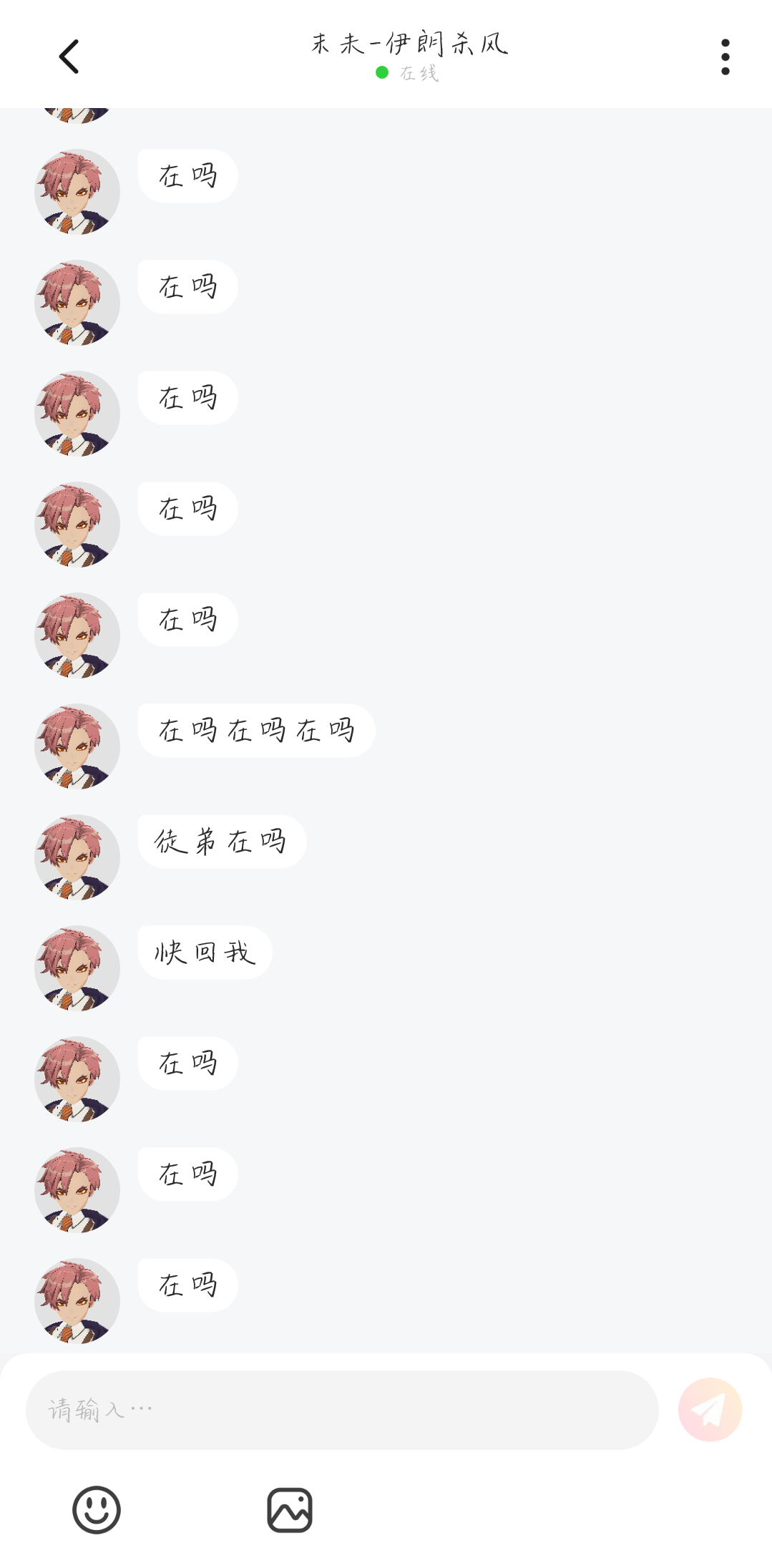Open the three-dot more options menu
Image resolution: width=772 pixels, height=1568 pixels.
click(725, 57)
